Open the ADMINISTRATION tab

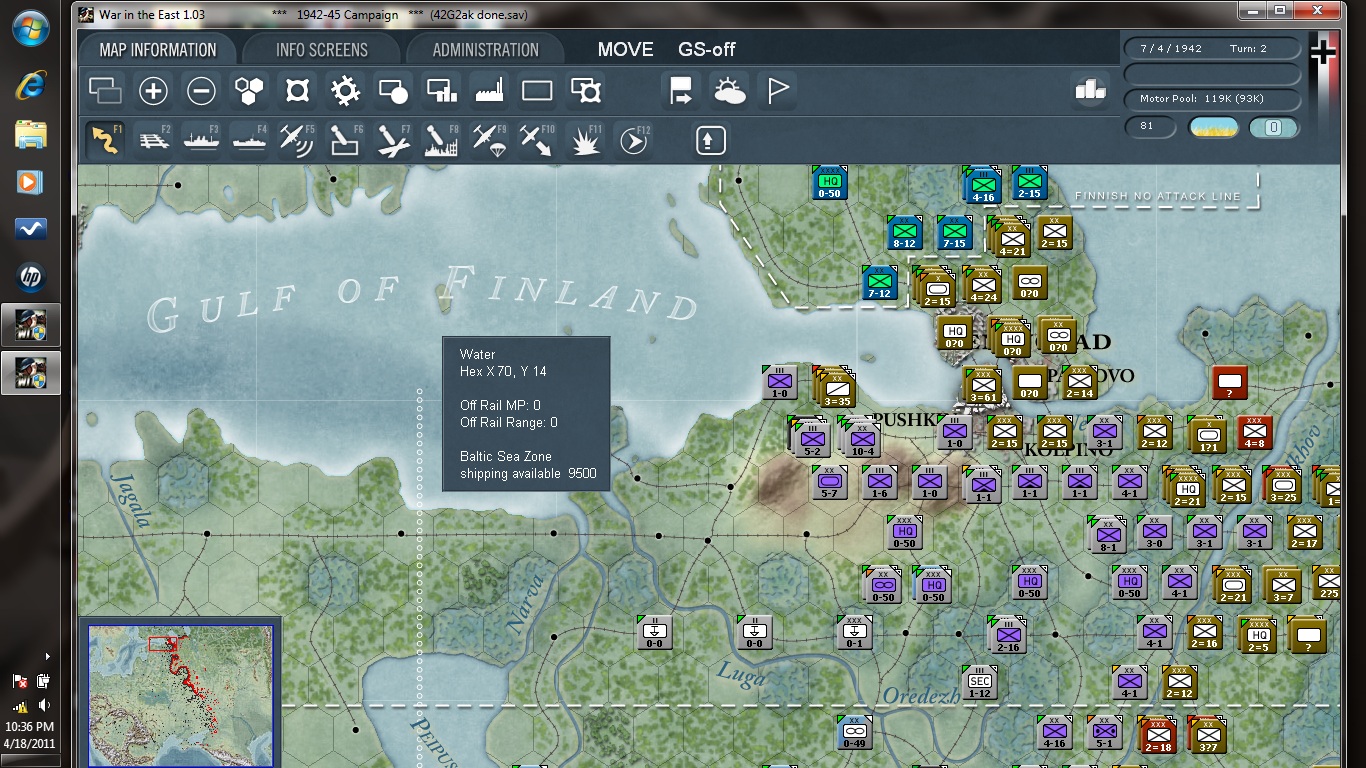point(485,50)
